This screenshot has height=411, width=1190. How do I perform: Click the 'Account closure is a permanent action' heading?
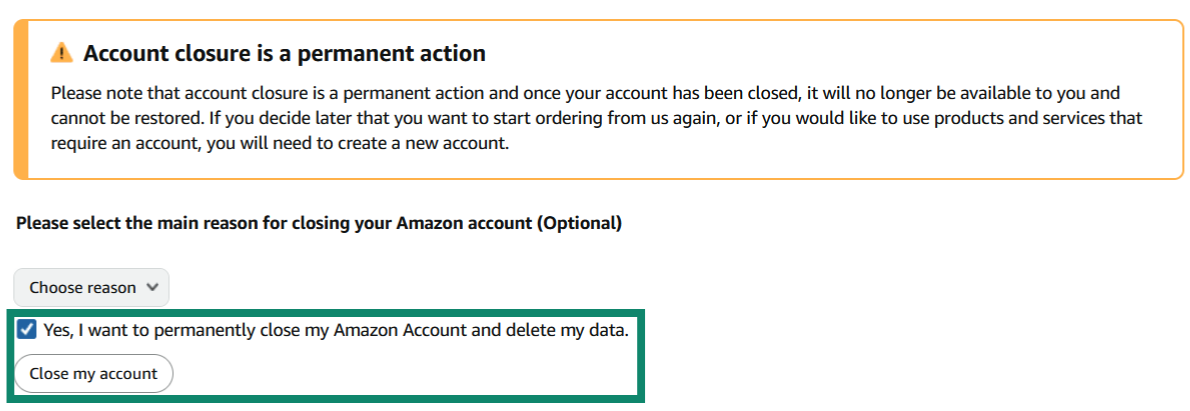(x=284, y=53)
